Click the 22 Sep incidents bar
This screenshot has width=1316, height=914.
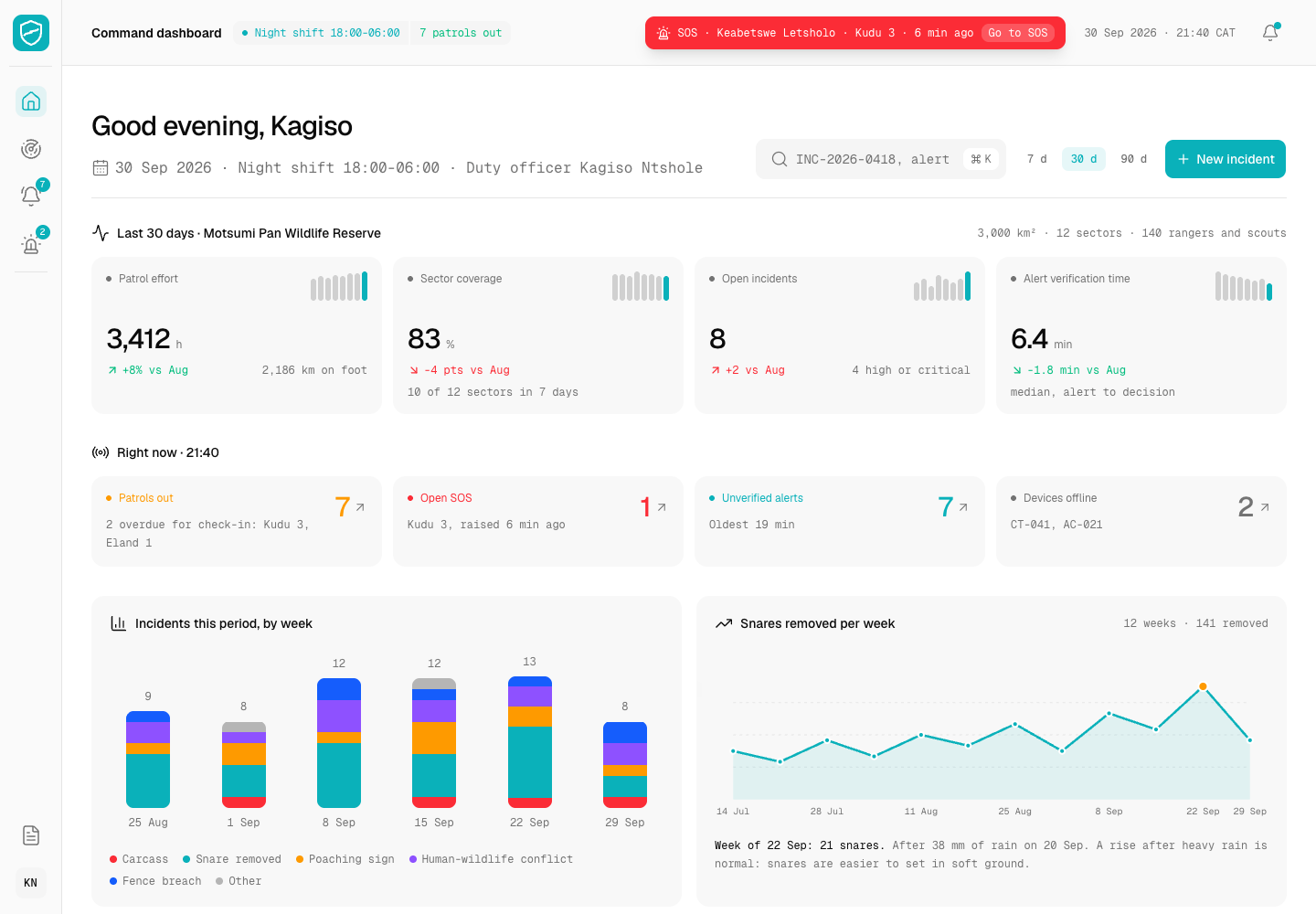(x=530, y=742)
